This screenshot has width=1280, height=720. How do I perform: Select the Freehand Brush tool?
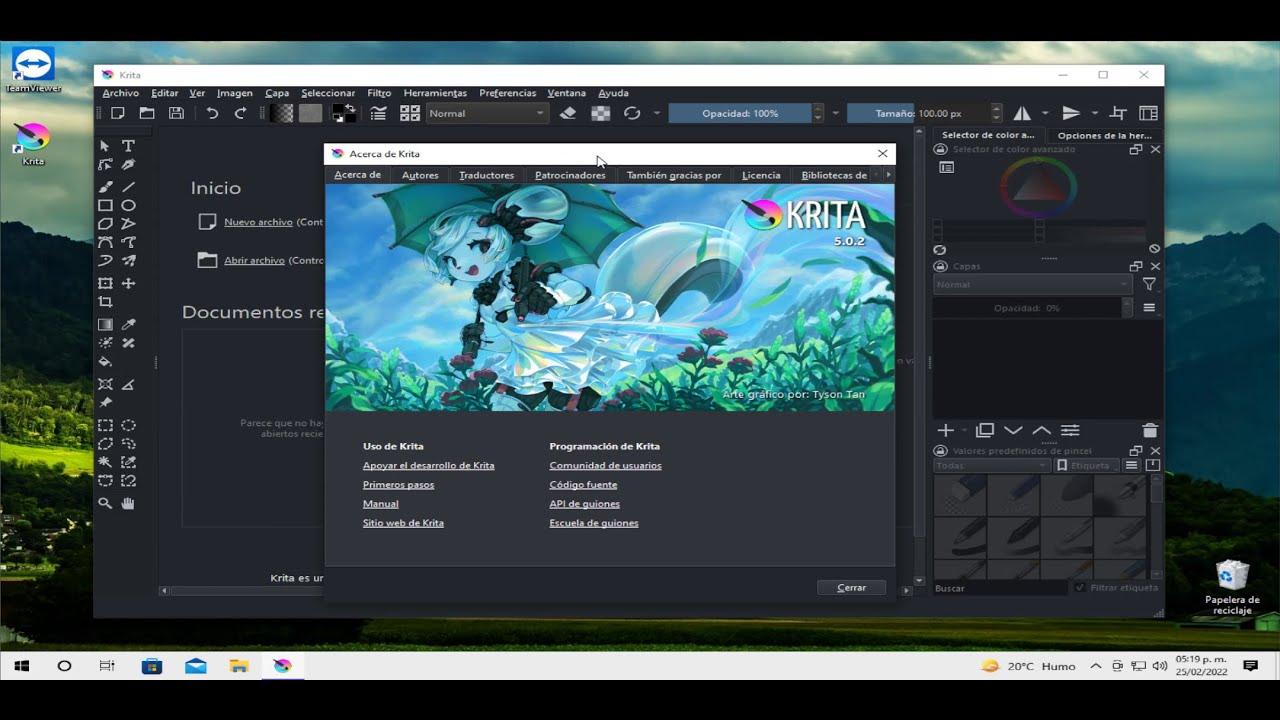(x=105, y=185)
